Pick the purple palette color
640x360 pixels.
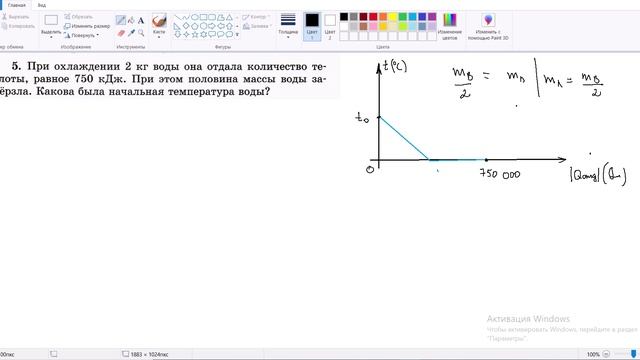(432, 17)
